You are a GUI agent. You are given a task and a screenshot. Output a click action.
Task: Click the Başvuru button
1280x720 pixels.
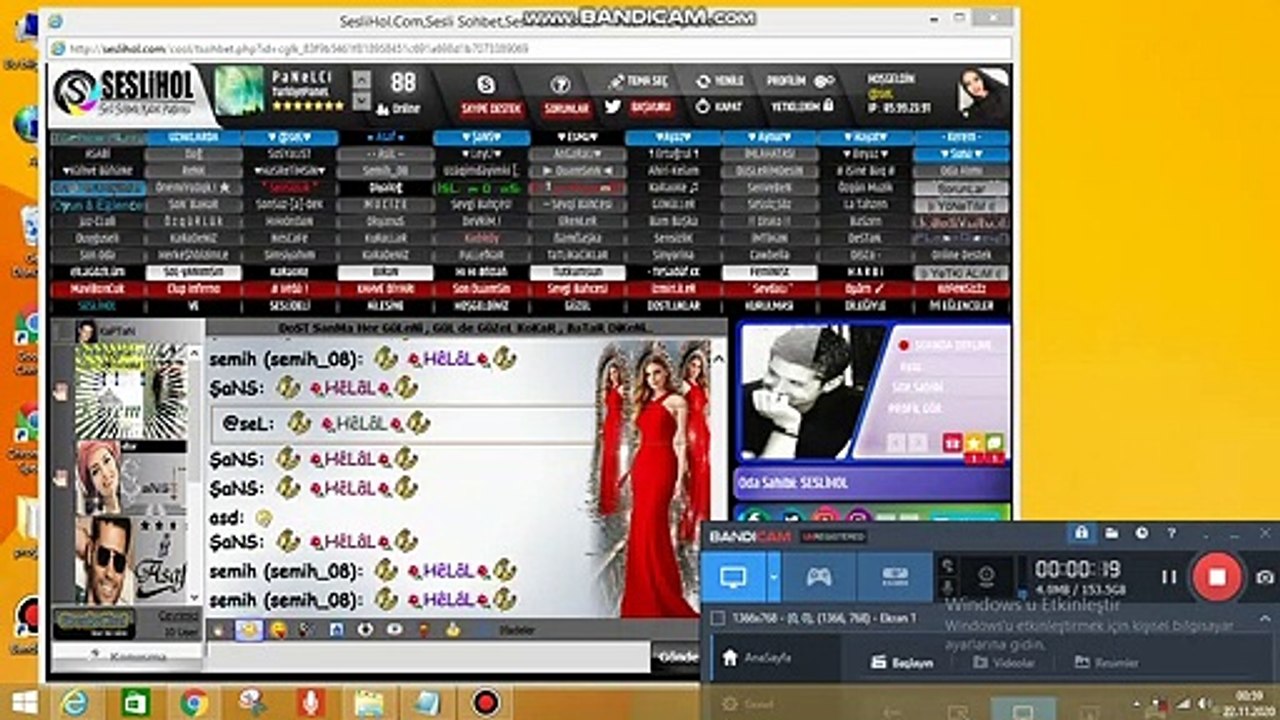(652, 106)
